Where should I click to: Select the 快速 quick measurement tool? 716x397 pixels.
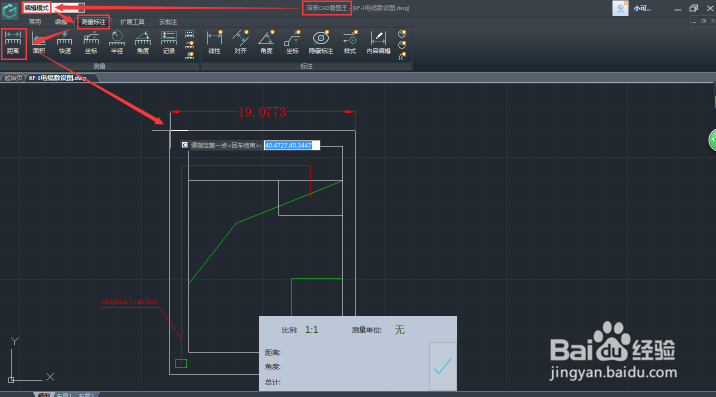click(x=65, y=43)
